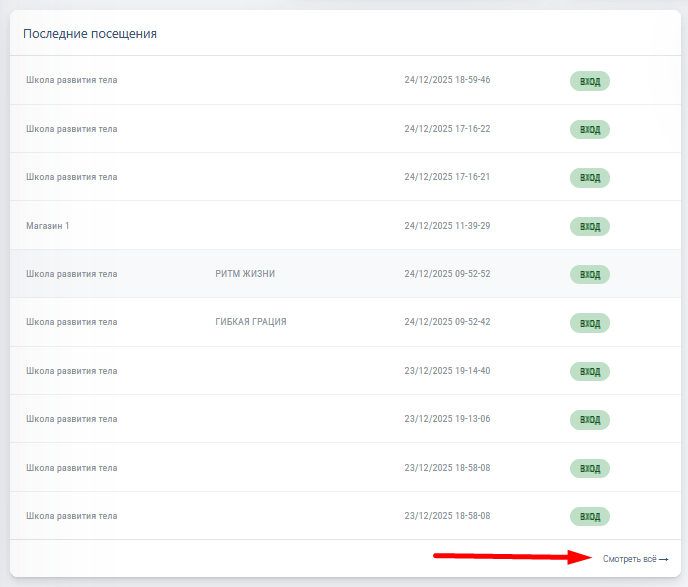Click the arrow icon beside "Смотреть всё"
This screenshot has width=688, height=587.
pos(664,559)
